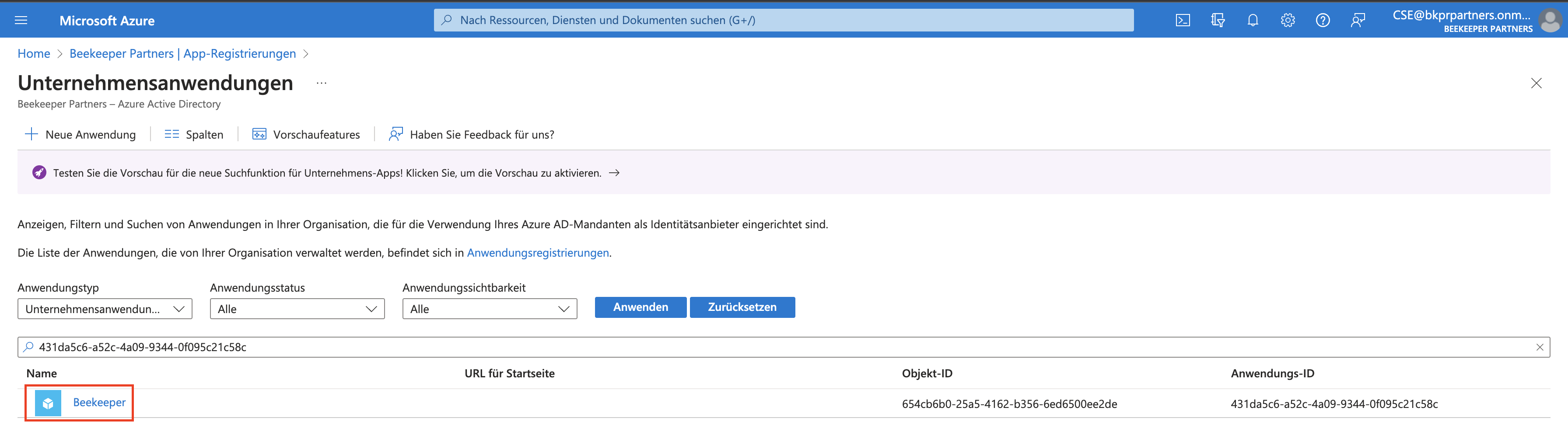The image size is (1568, 425).
Task: Open the Anwendungsstatus dropdown
Action: pyautogui.click(x=297, y=309)
